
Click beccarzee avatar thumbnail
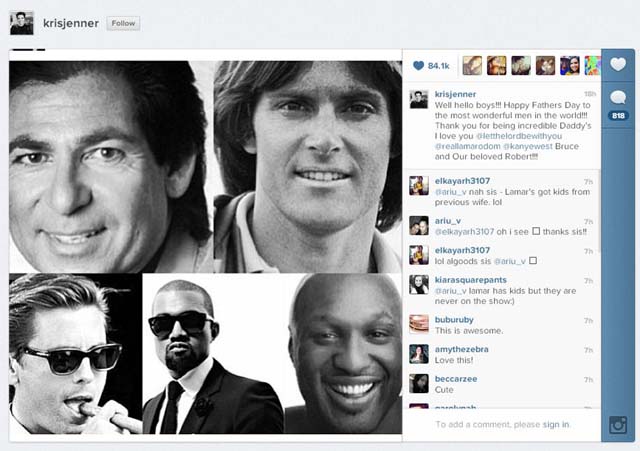coord(419,384)
